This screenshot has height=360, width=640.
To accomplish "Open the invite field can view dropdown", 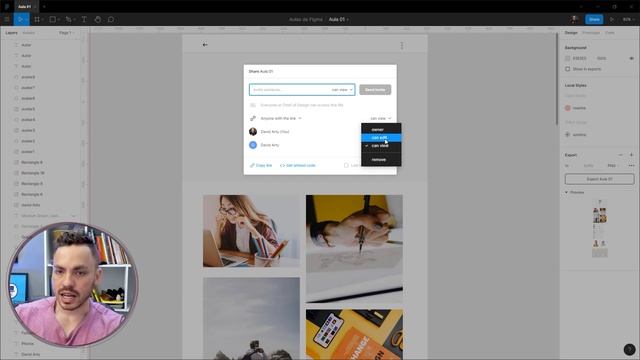I will point(342,90).
